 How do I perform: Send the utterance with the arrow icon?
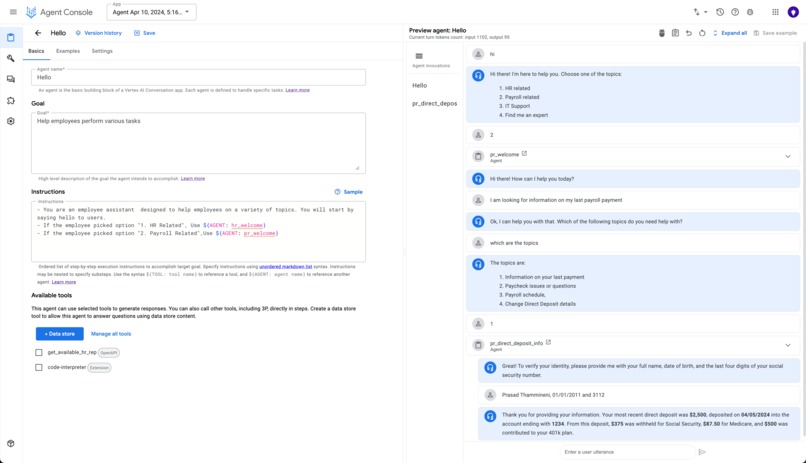coord(702,452)
